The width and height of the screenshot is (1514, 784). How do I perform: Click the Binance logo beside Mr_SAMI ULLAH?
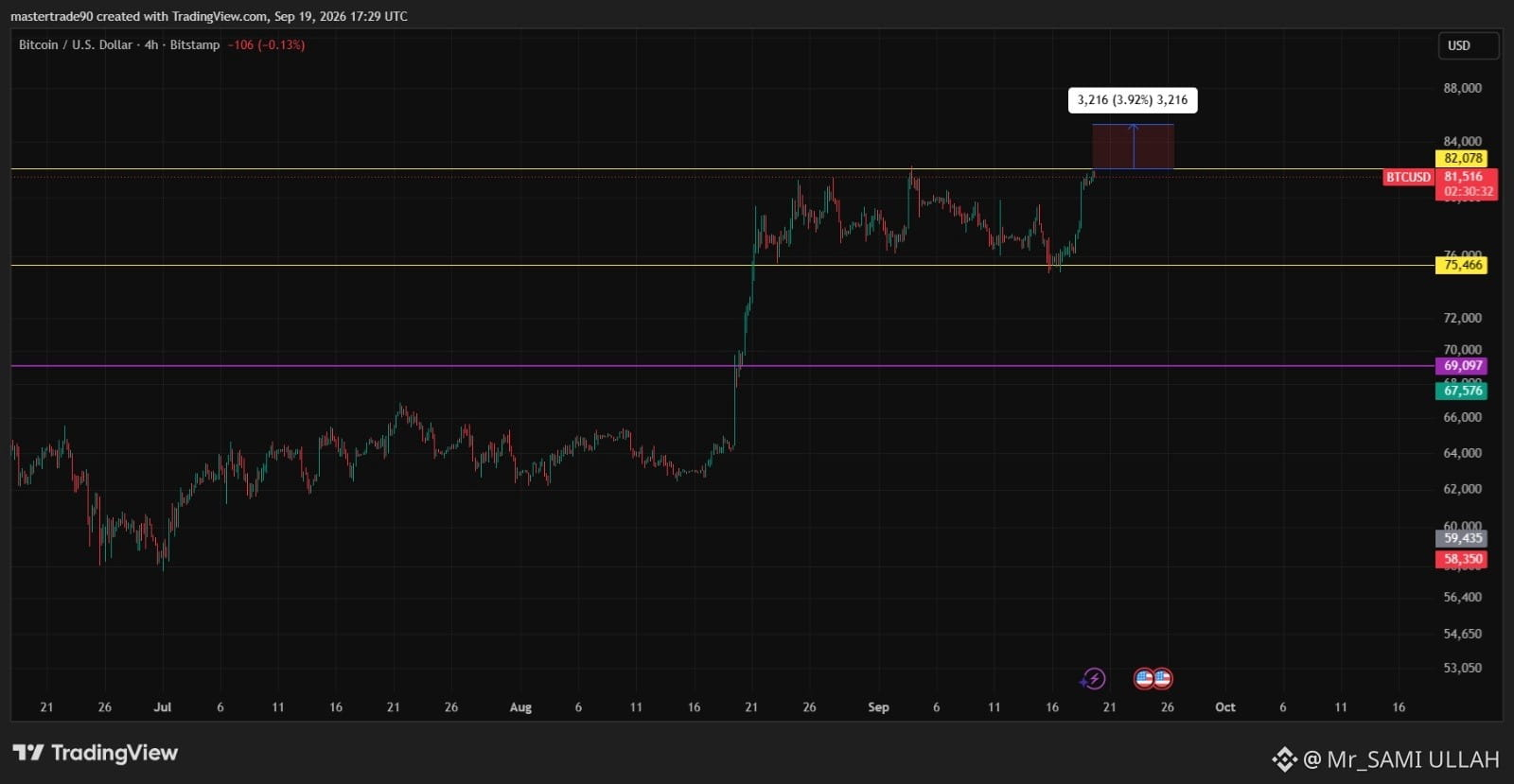coord(1284,758)
